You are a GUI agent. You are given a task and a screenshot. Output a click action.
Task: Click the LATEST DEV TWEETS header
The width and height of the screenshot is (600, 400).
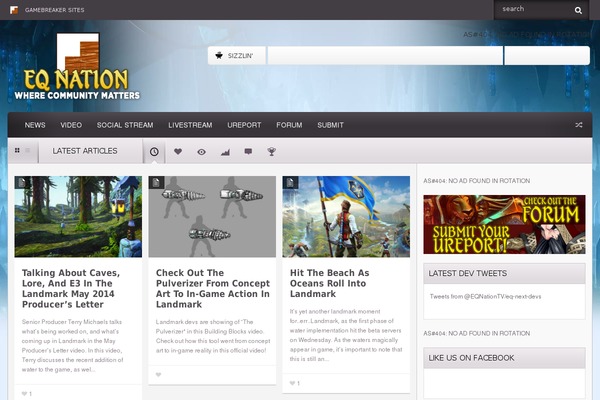[504, 273]
